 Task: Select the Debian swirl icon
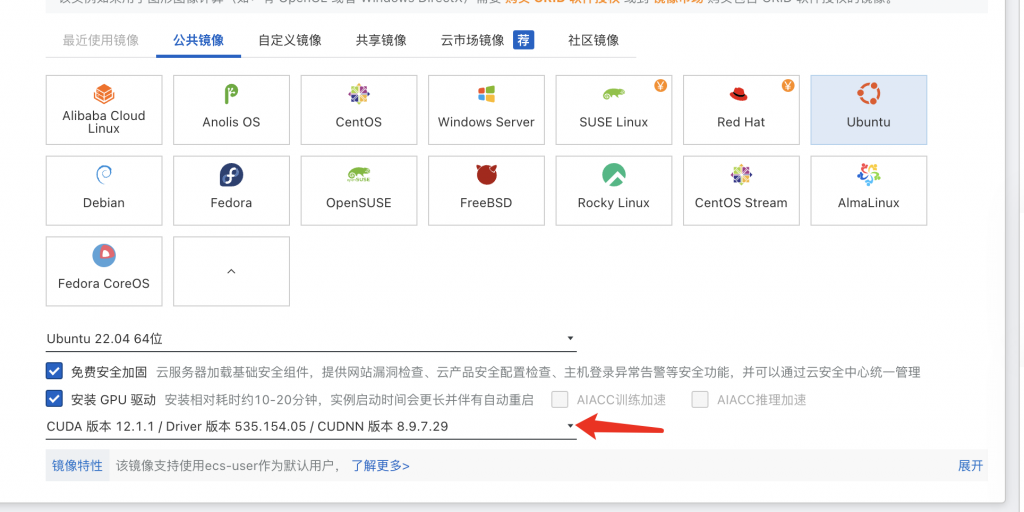[x=104, y=174]
